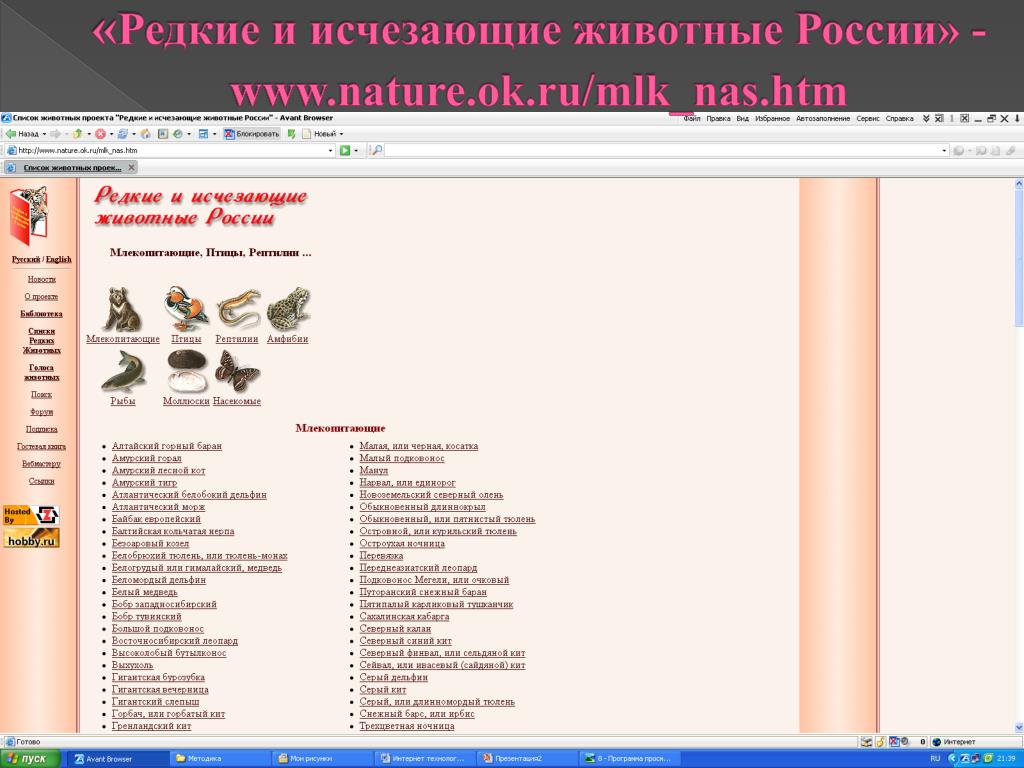Click the double-chevron icon after Справка
The image size is (1024, 768).
925,119
